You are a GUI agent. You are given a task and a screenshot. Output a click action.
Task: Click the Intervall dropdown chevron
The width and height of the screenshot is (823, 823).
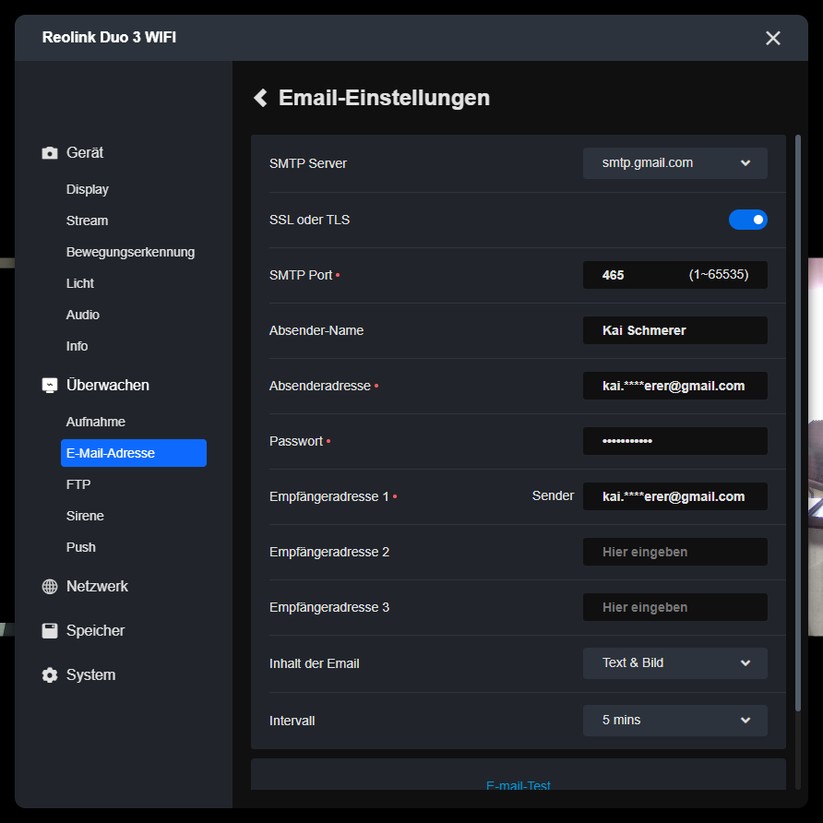[745, 720]
